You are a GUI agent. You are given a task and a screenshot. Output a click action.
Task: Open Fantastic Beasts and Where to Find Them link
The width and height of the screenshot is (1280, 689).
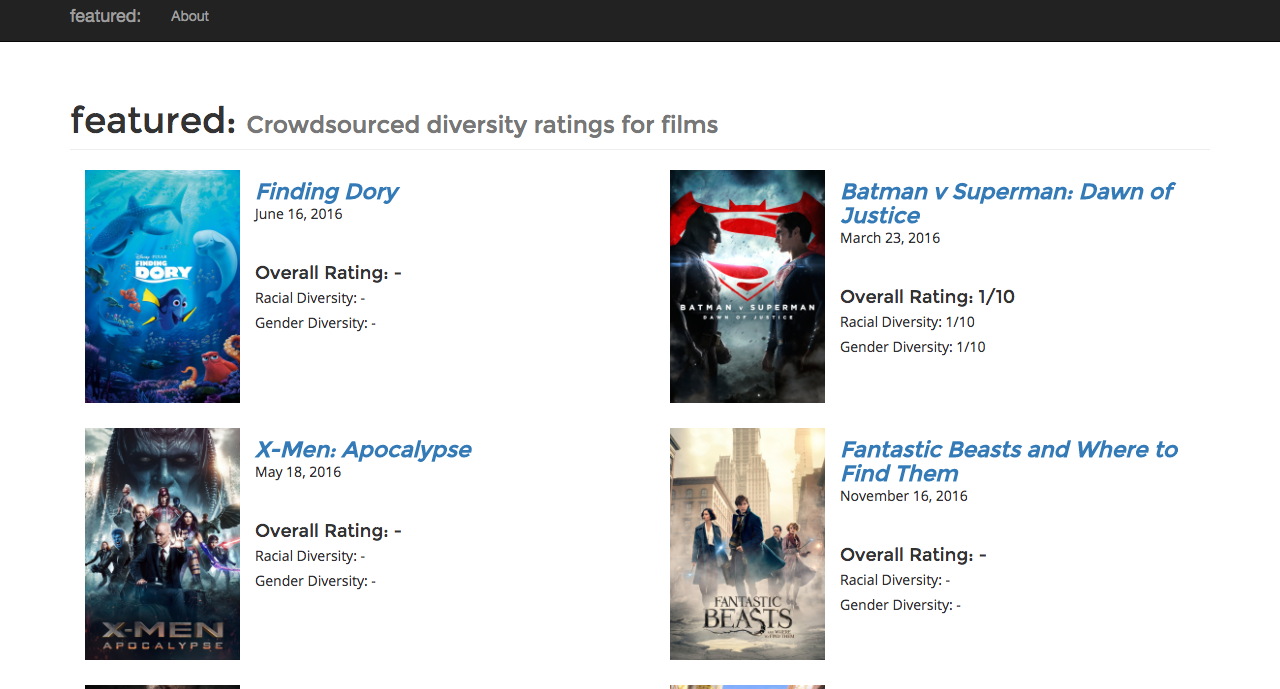(1009, 461)
